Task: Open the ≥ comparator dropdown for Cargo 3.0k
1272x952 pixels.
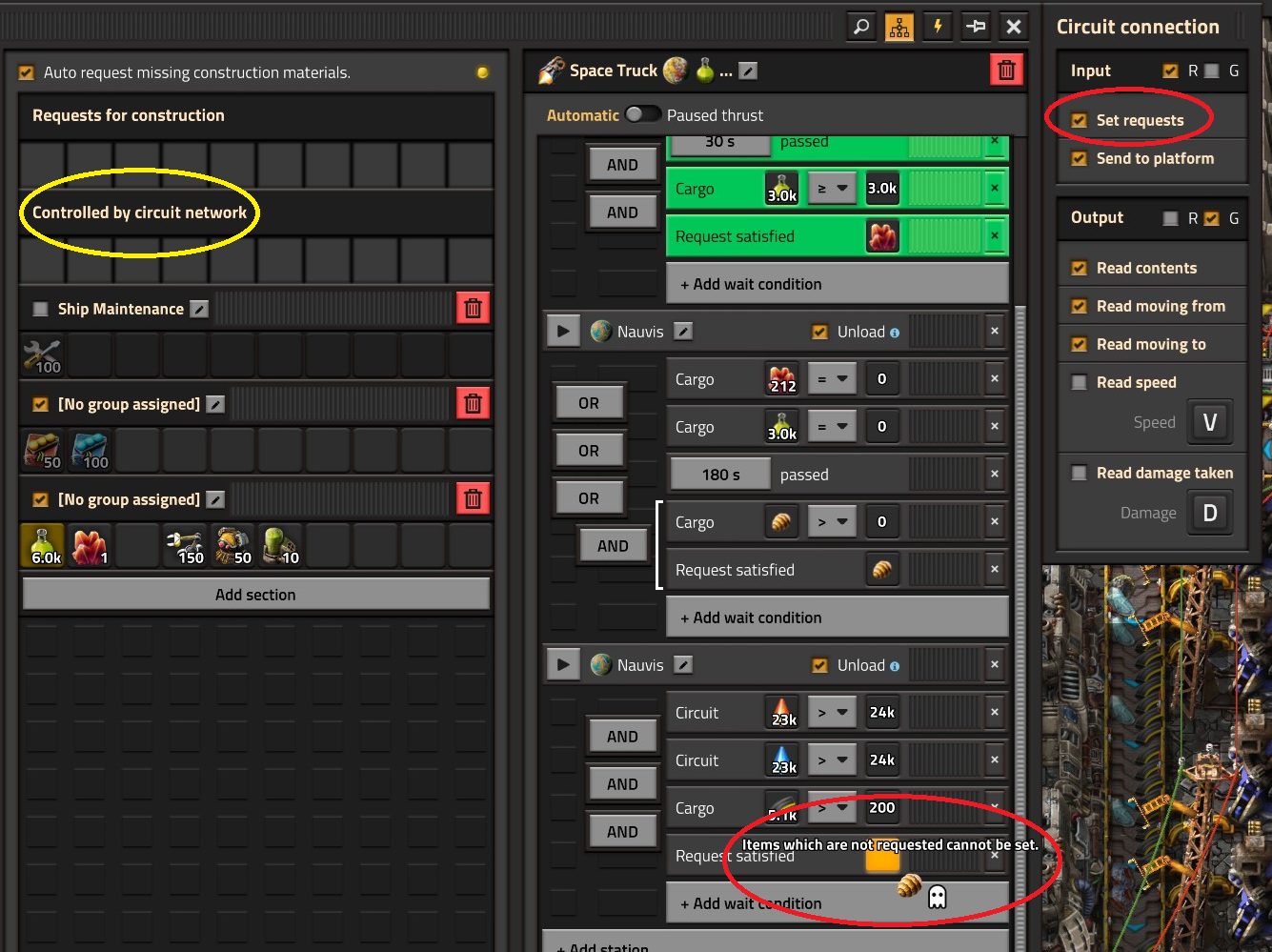Action: coord(832,189)
